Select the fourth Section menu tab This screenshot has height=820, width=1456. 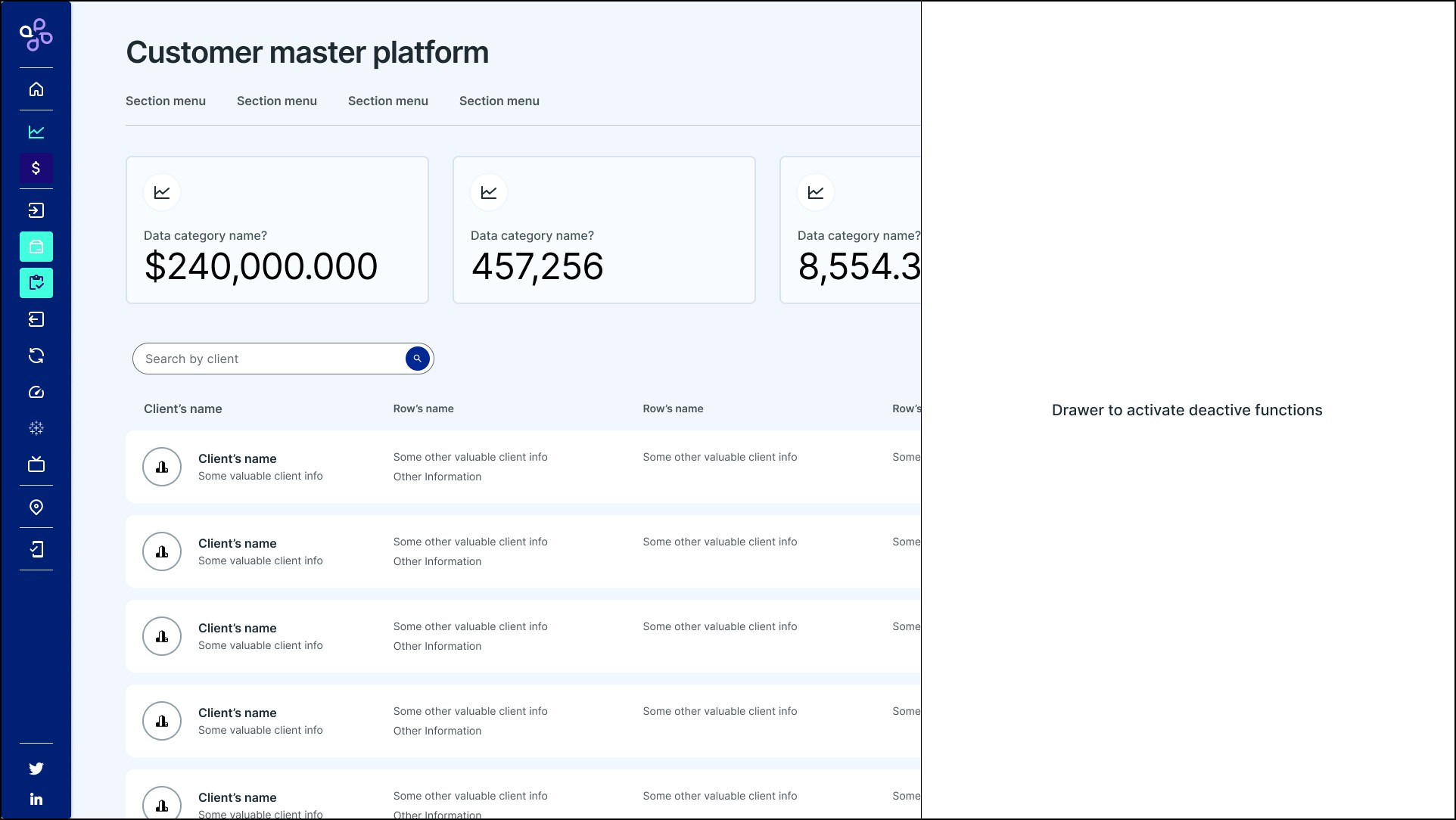coord(499,101)
